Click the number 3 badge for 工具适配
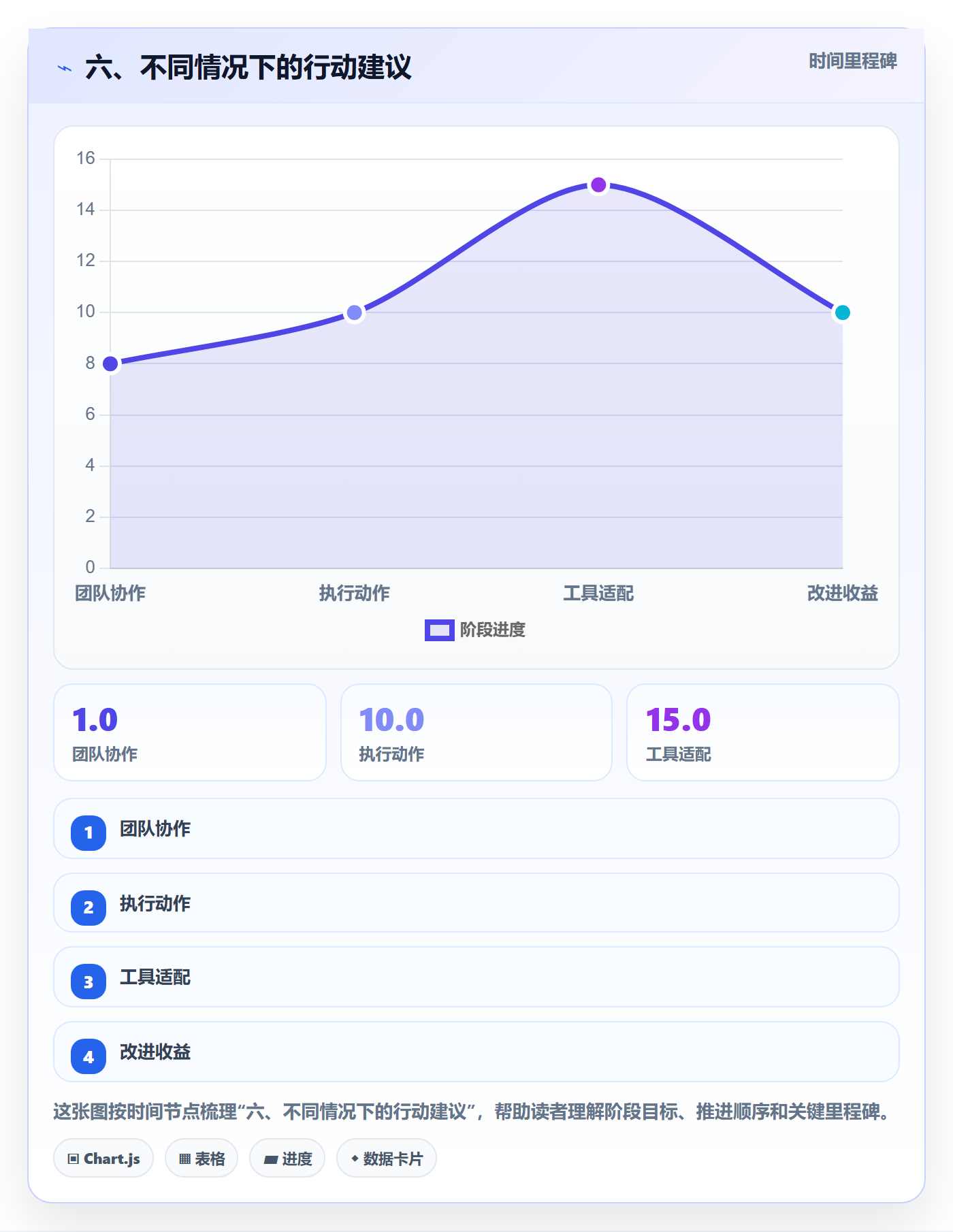Image resolution: width=953 pixels, height=1232 pixels. coord(88,982)
